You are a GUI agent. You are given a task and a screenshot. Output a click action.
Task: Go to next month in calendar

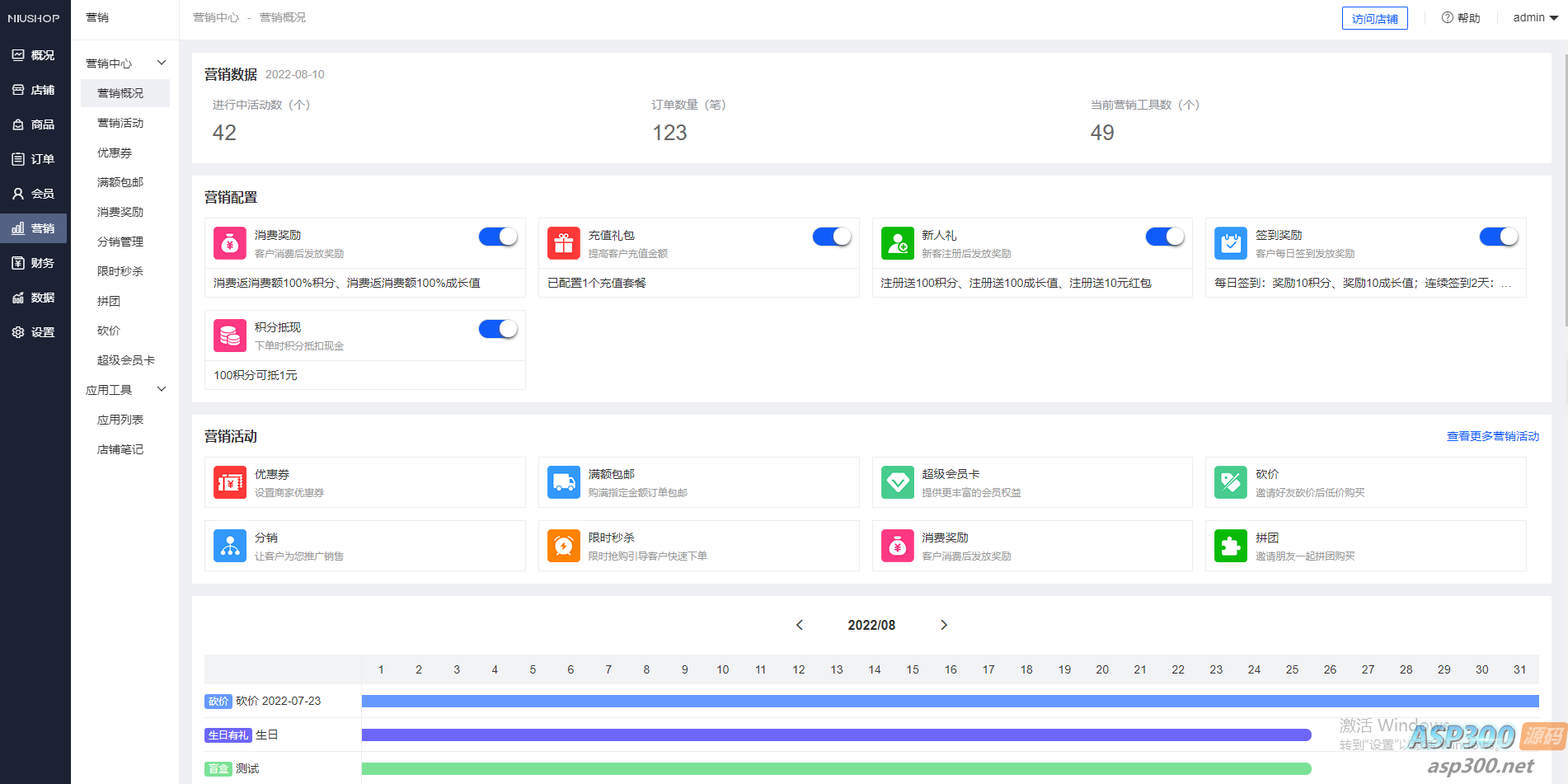coord(944,625)
